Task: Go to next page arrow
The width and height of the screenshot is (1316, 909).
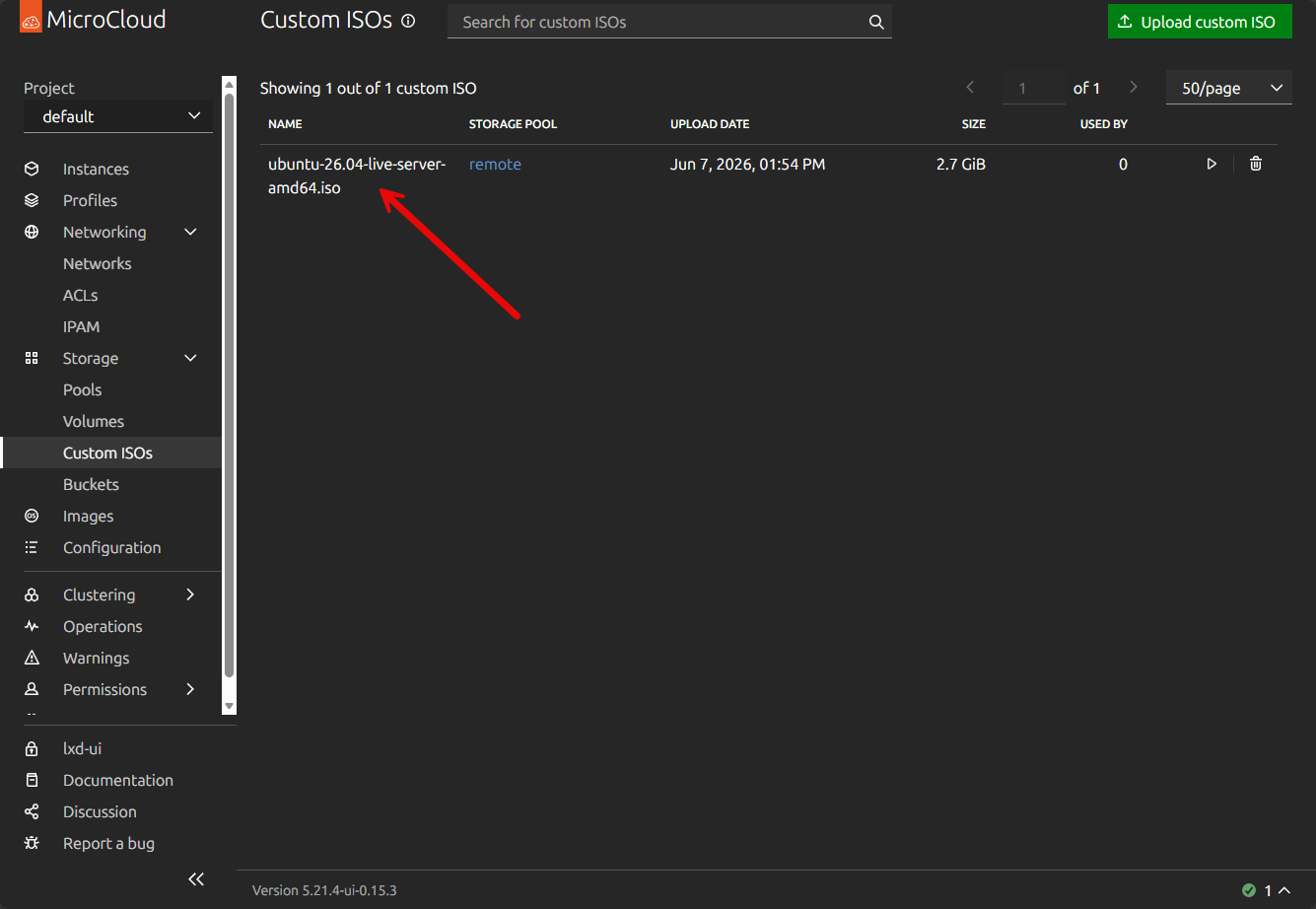Action: click(1134, 87)
